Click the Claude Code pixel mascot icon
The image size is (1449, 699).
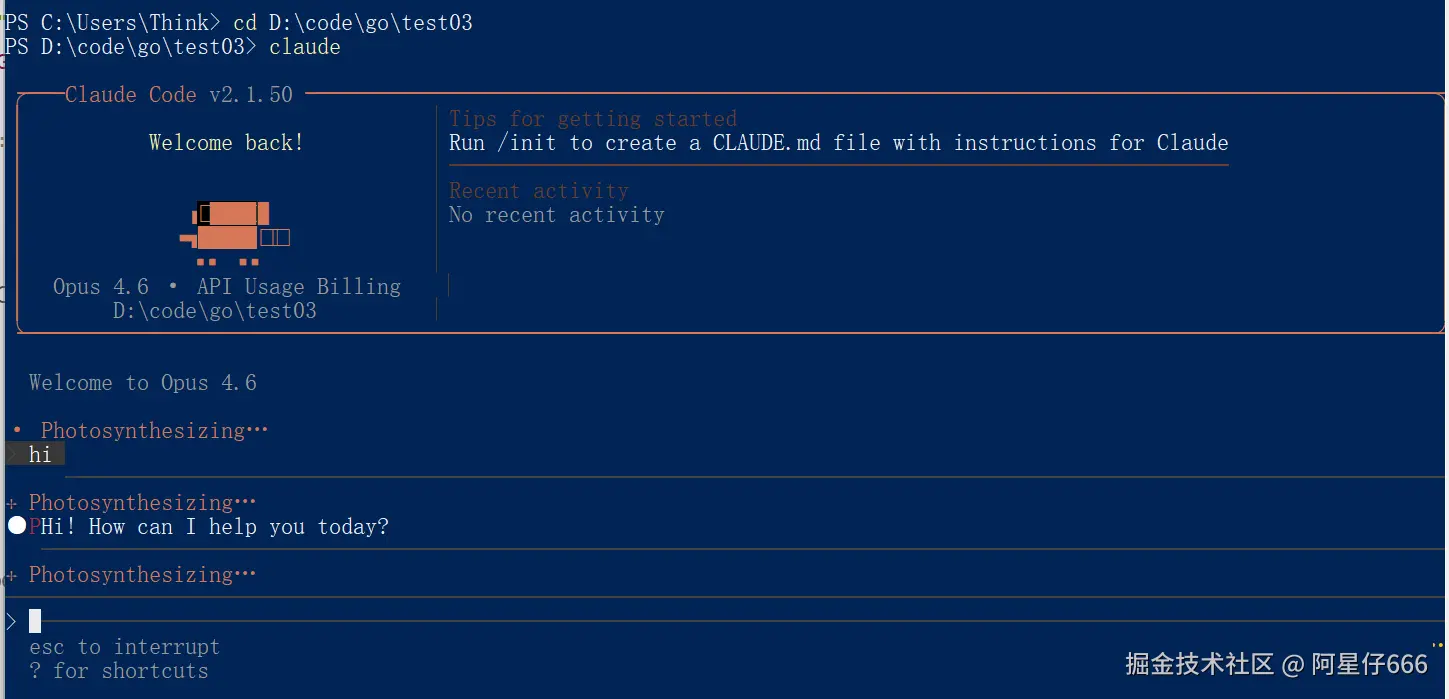[x=235, y=232]
